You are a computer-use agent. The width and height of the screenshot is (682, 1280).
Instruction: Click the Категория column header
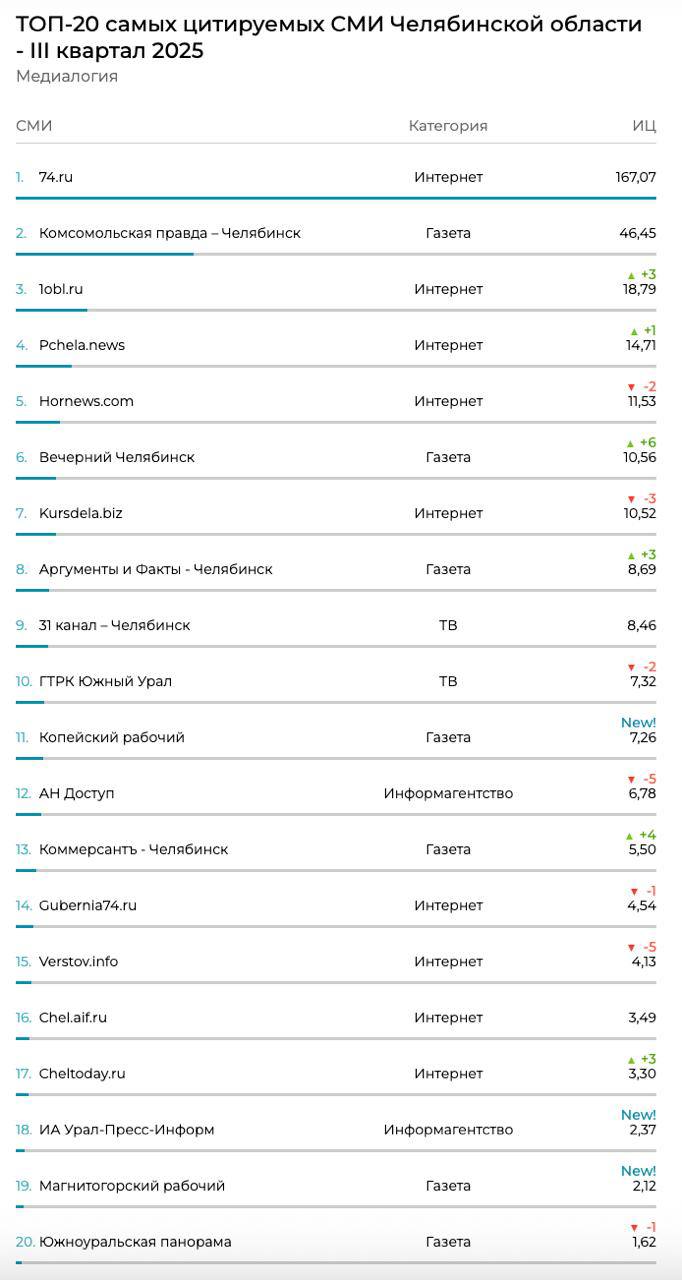point(448,126)
